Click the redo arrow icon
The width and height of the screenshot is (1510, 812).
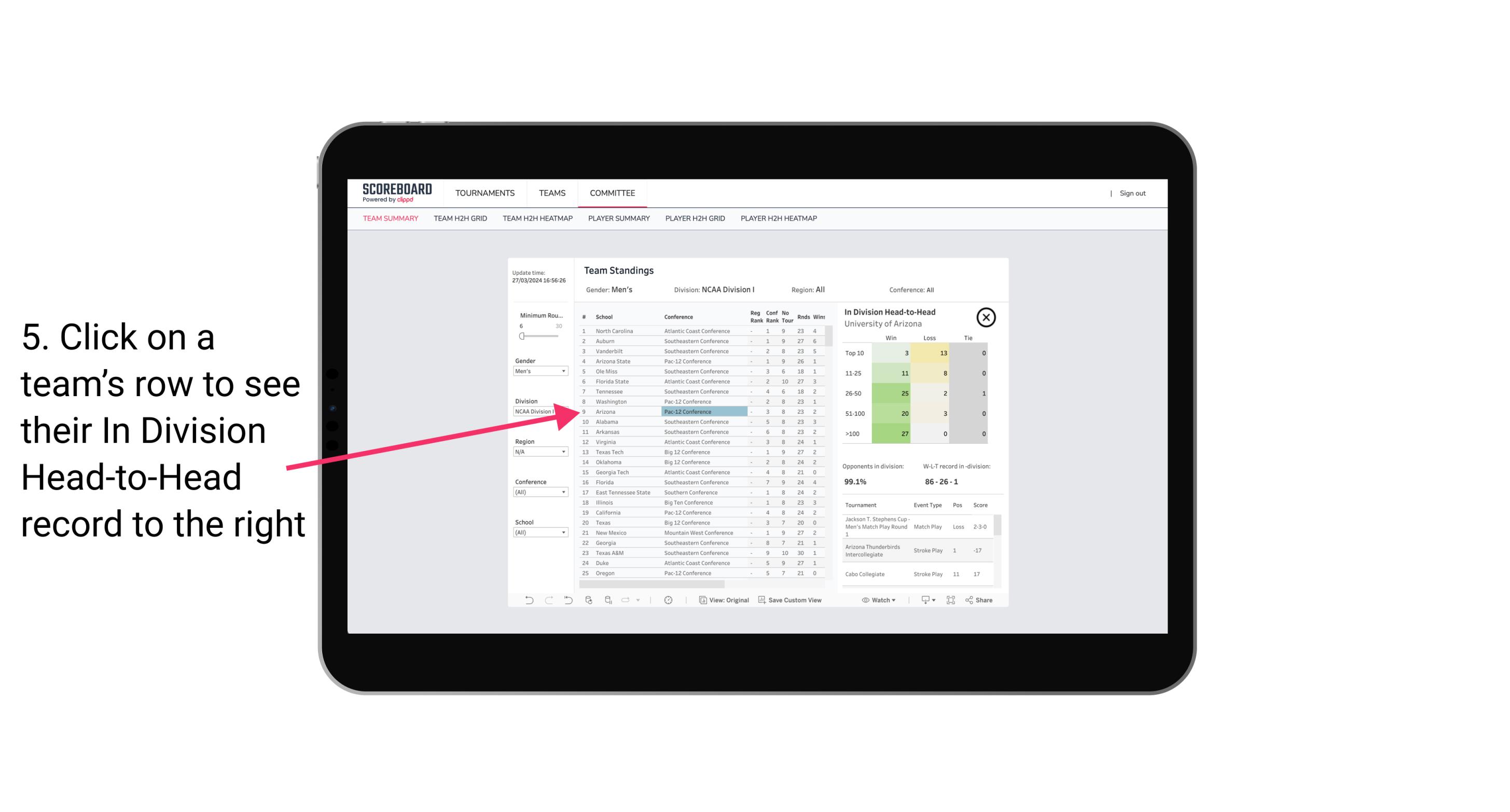pos(547,600)
